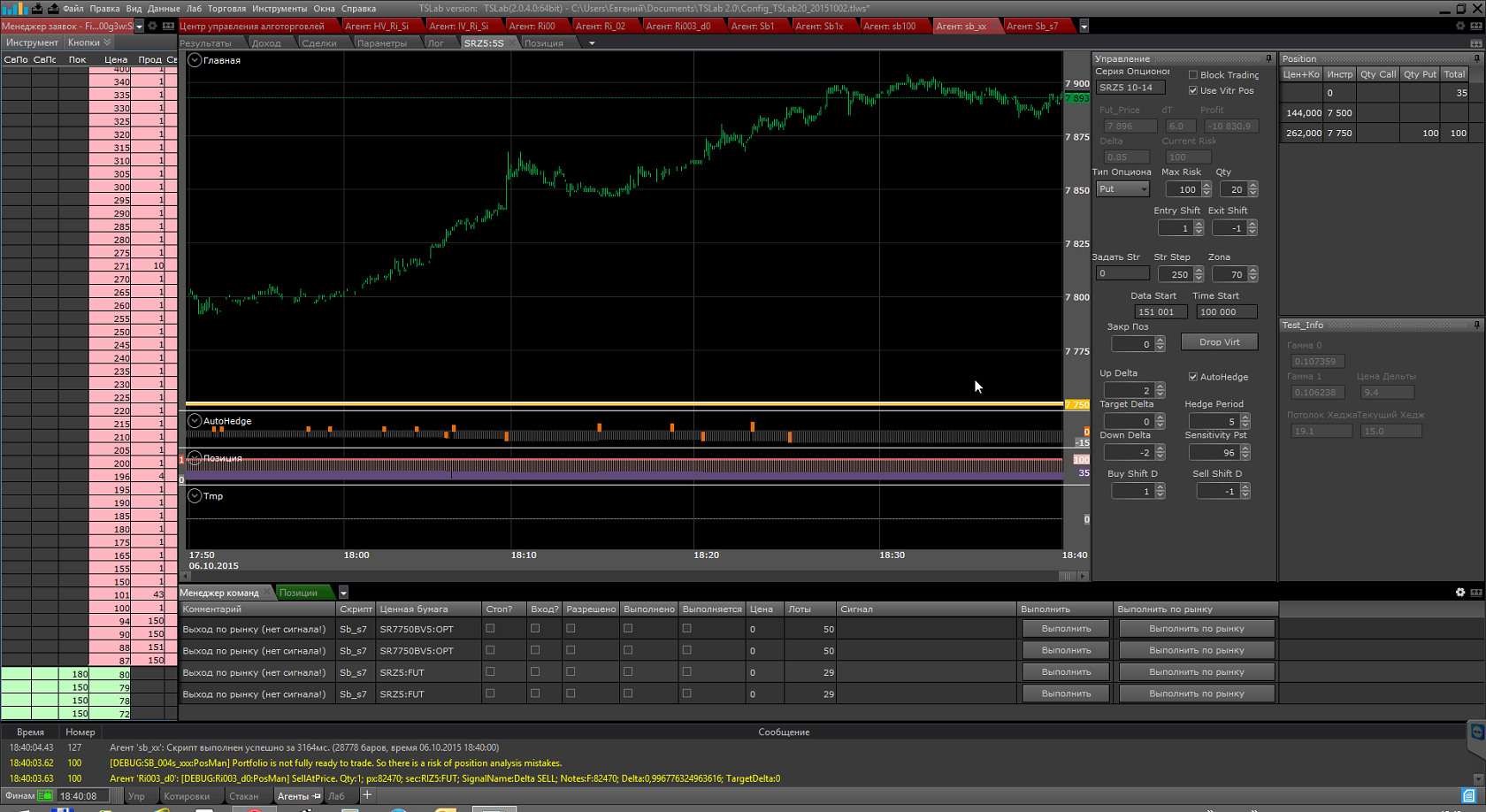
Task: Increase the Max Risk spinner value
Action: (1206, 186)
